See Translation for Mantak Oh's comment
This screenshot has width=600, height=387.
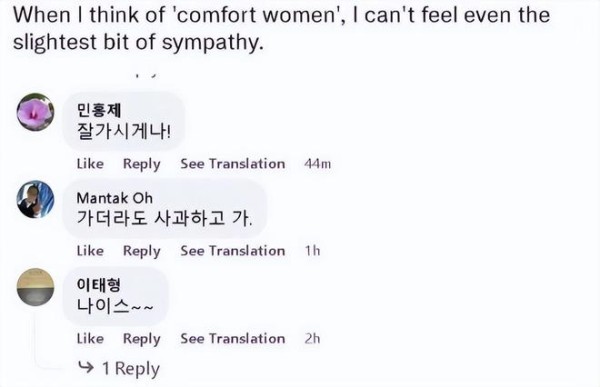coord(233,251)
